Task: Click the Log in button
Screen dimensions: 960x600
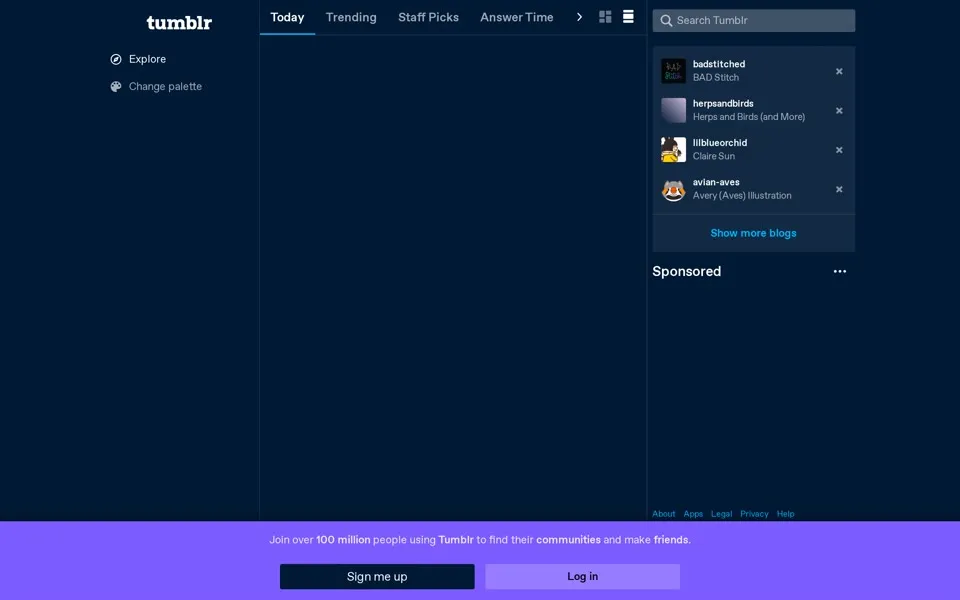Action: pyautogui.click(x=582, y=576)
